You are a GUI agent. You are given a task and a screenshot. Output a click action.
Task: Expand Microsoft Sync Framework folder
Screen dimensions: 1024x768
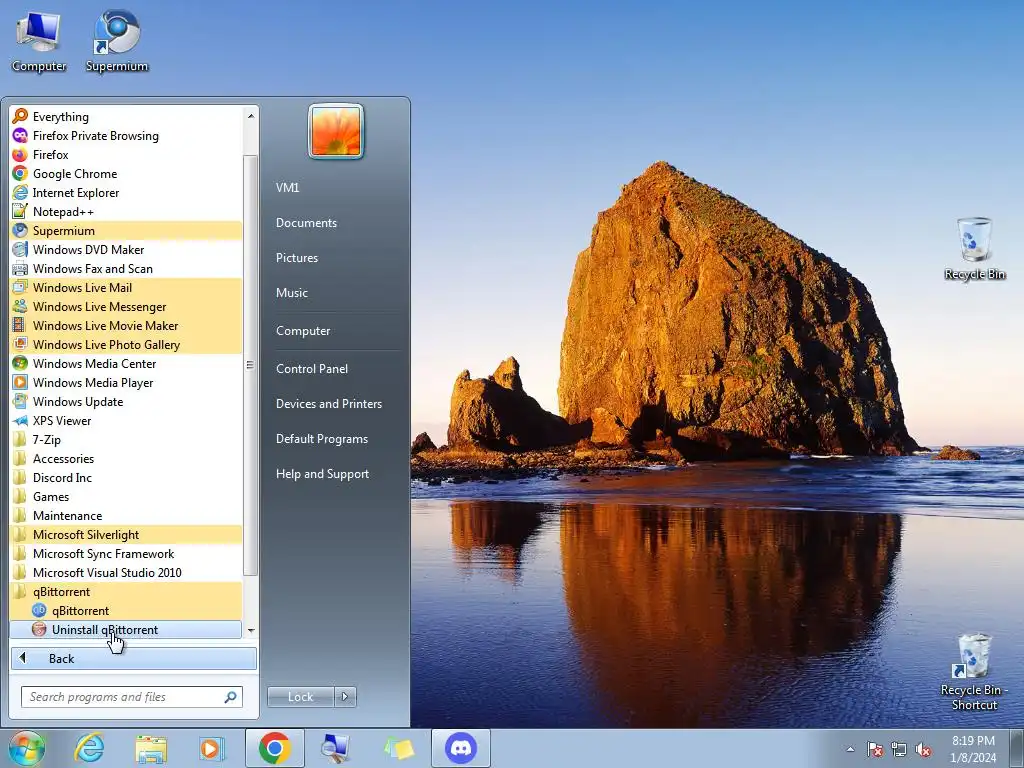(126, 553)
